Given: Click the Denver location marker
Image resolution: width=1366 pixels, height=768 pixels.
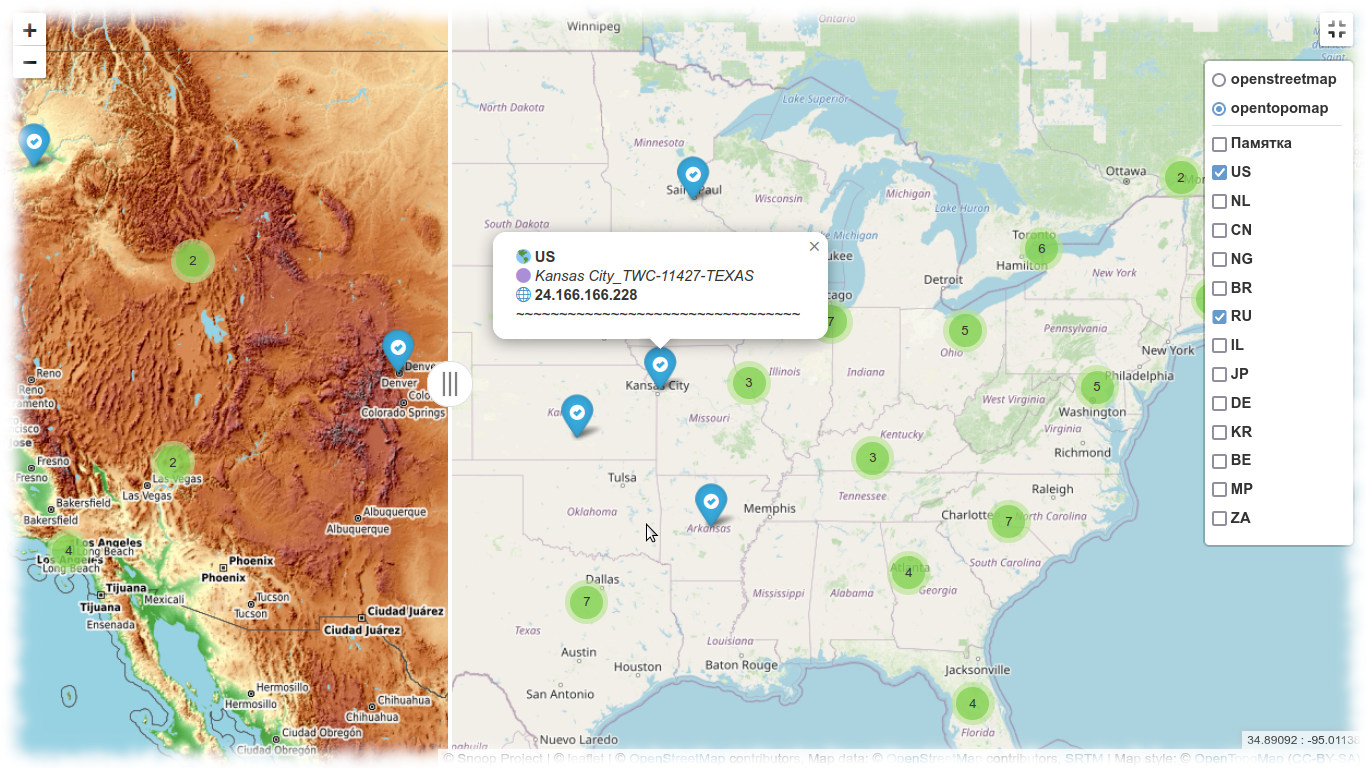Looking at the screenshot, I should click(398, 349).
